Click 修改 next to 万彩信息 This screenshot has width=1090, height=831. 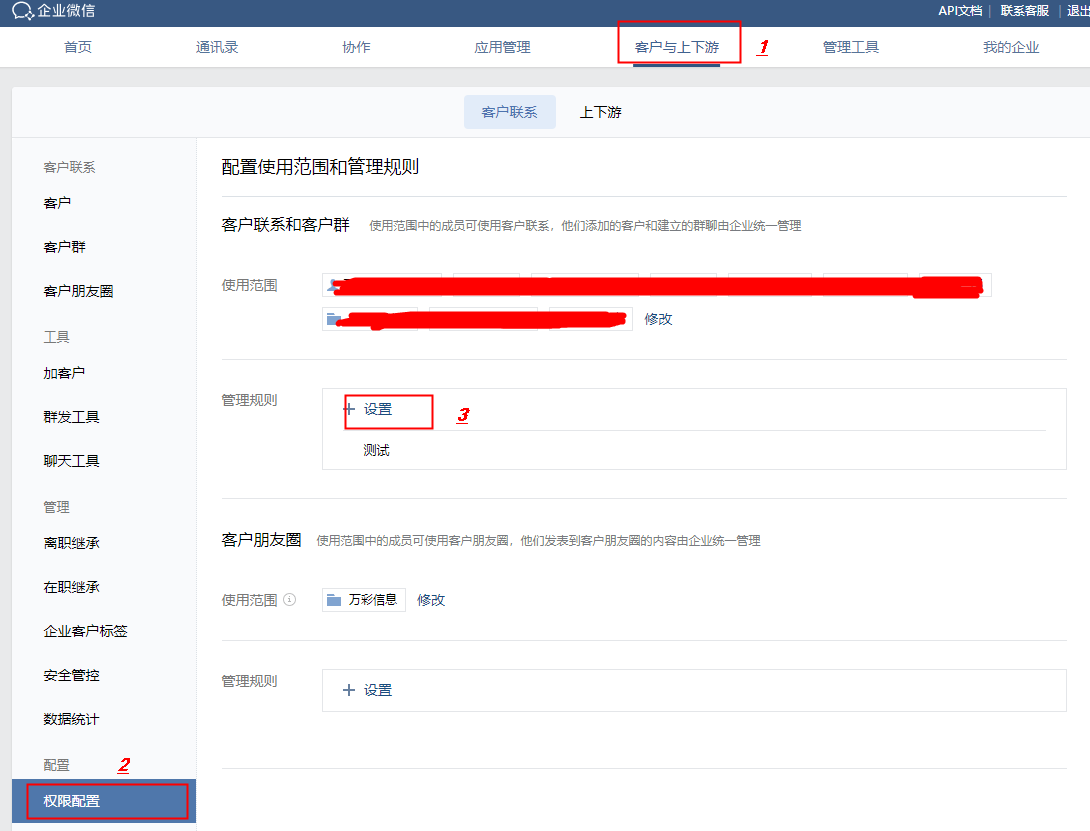tap(431, 600)
